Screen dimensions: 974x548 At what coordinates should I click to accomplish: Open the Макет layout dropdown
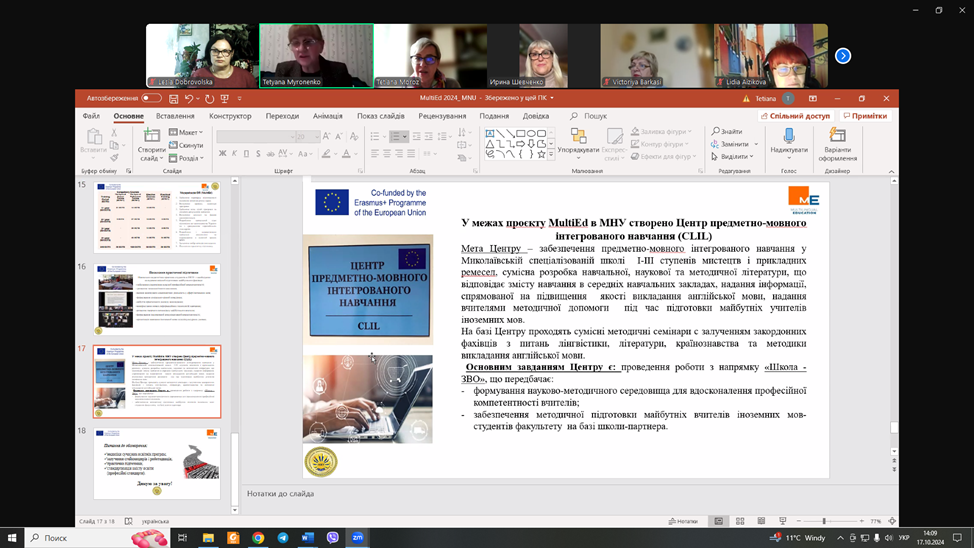(187, 132)
